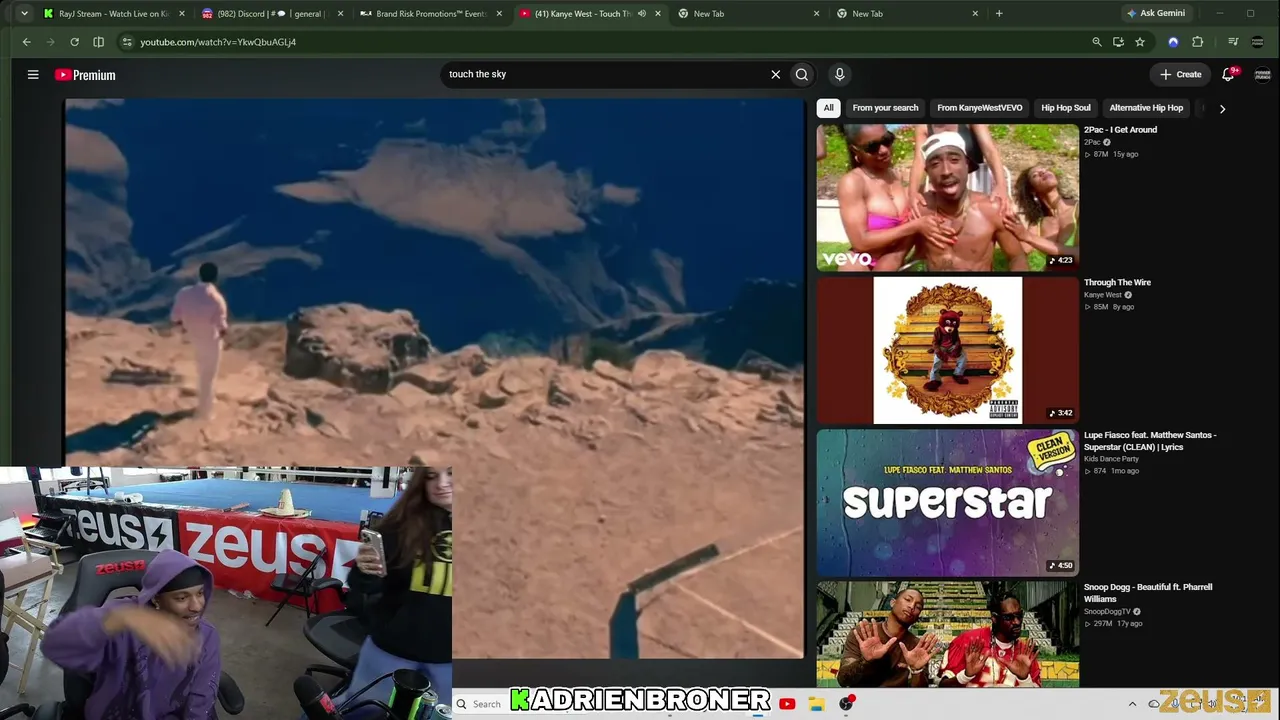Open YouTube app in Windows taskbar

[x=787, y=704]
